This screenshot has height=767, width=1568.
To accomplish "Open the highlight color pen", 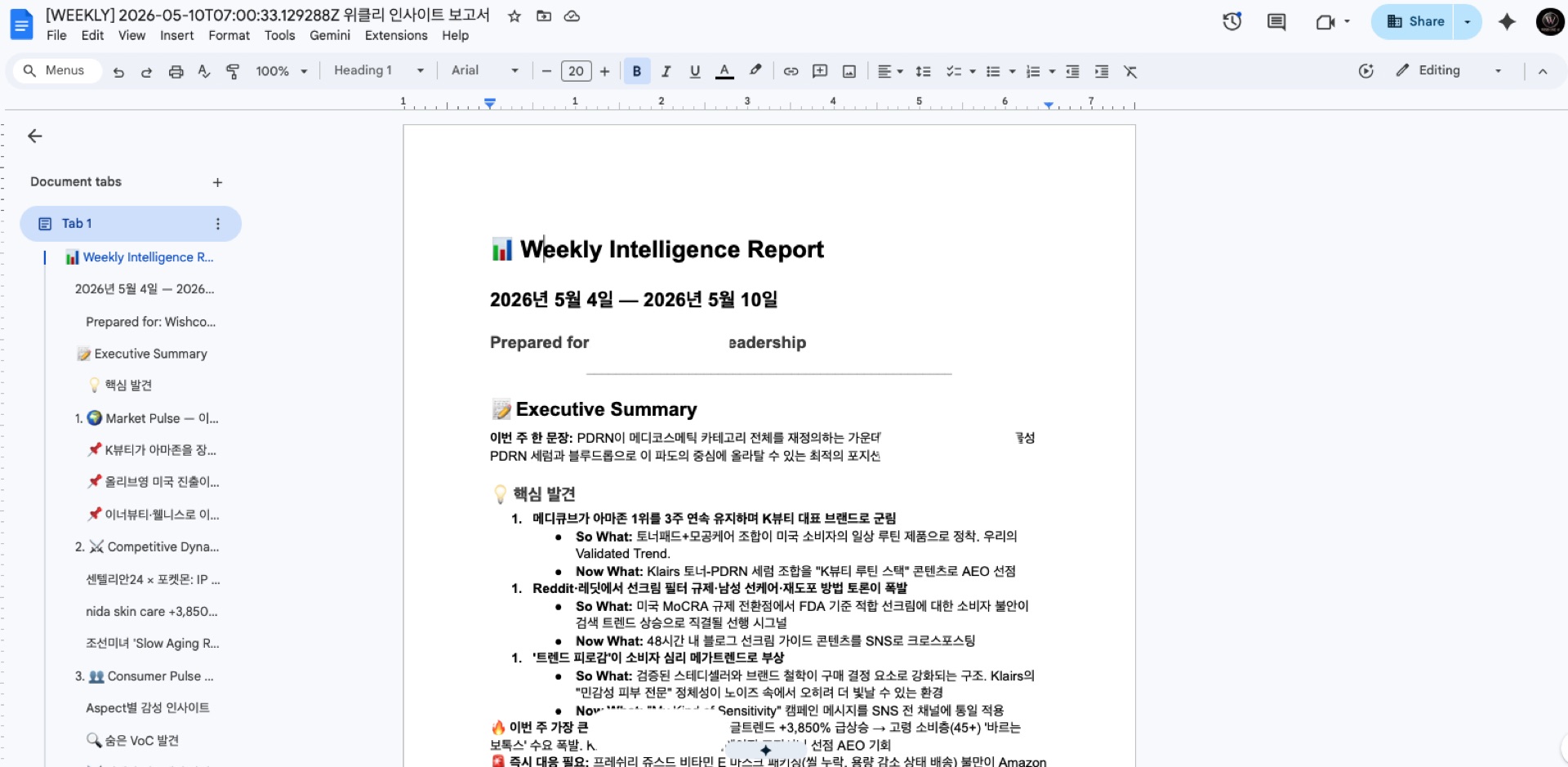I will tap(755, 71).
